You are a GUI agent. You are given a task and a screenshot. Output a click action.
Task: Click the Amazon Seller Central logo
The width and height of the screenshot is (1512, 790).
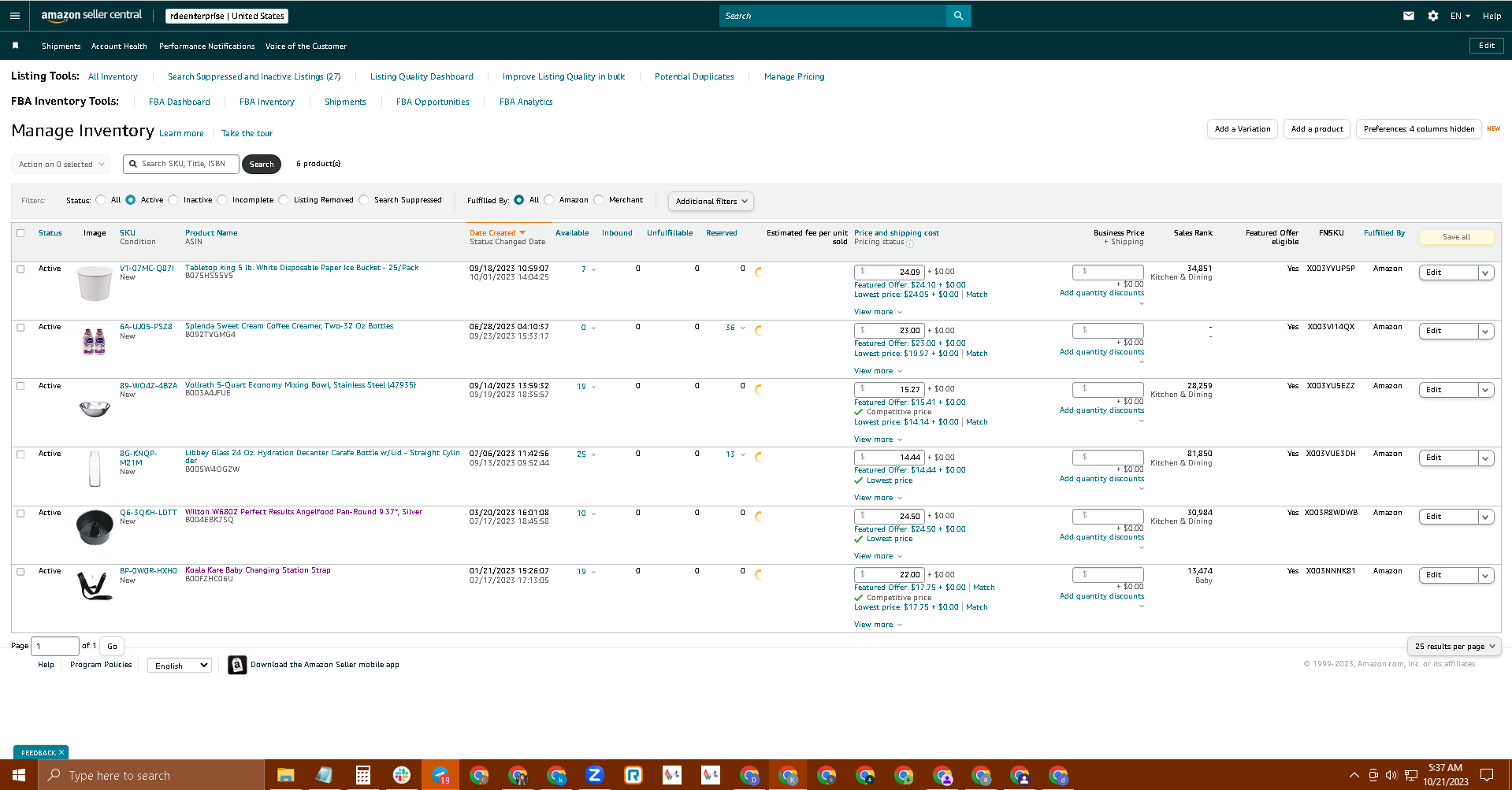click(91, 16)
